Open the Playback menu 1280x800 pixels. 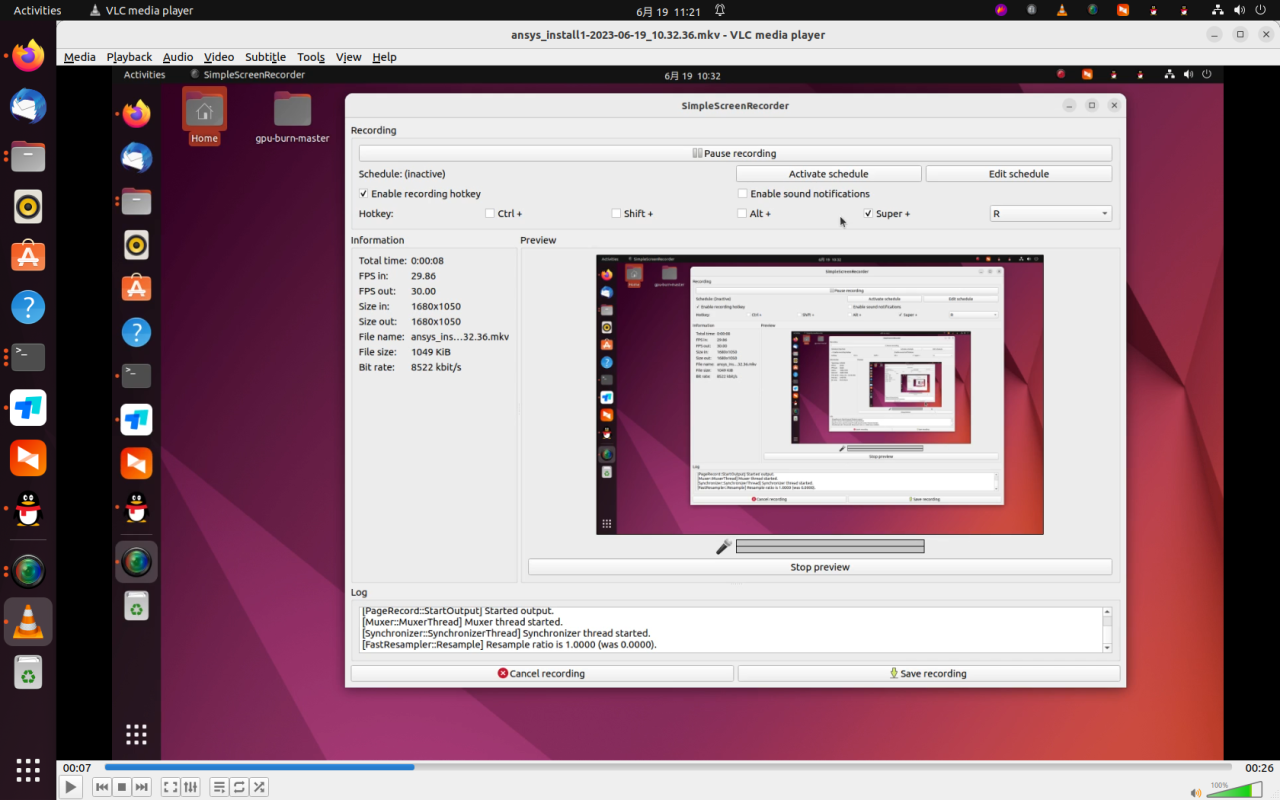coord(129,57)
